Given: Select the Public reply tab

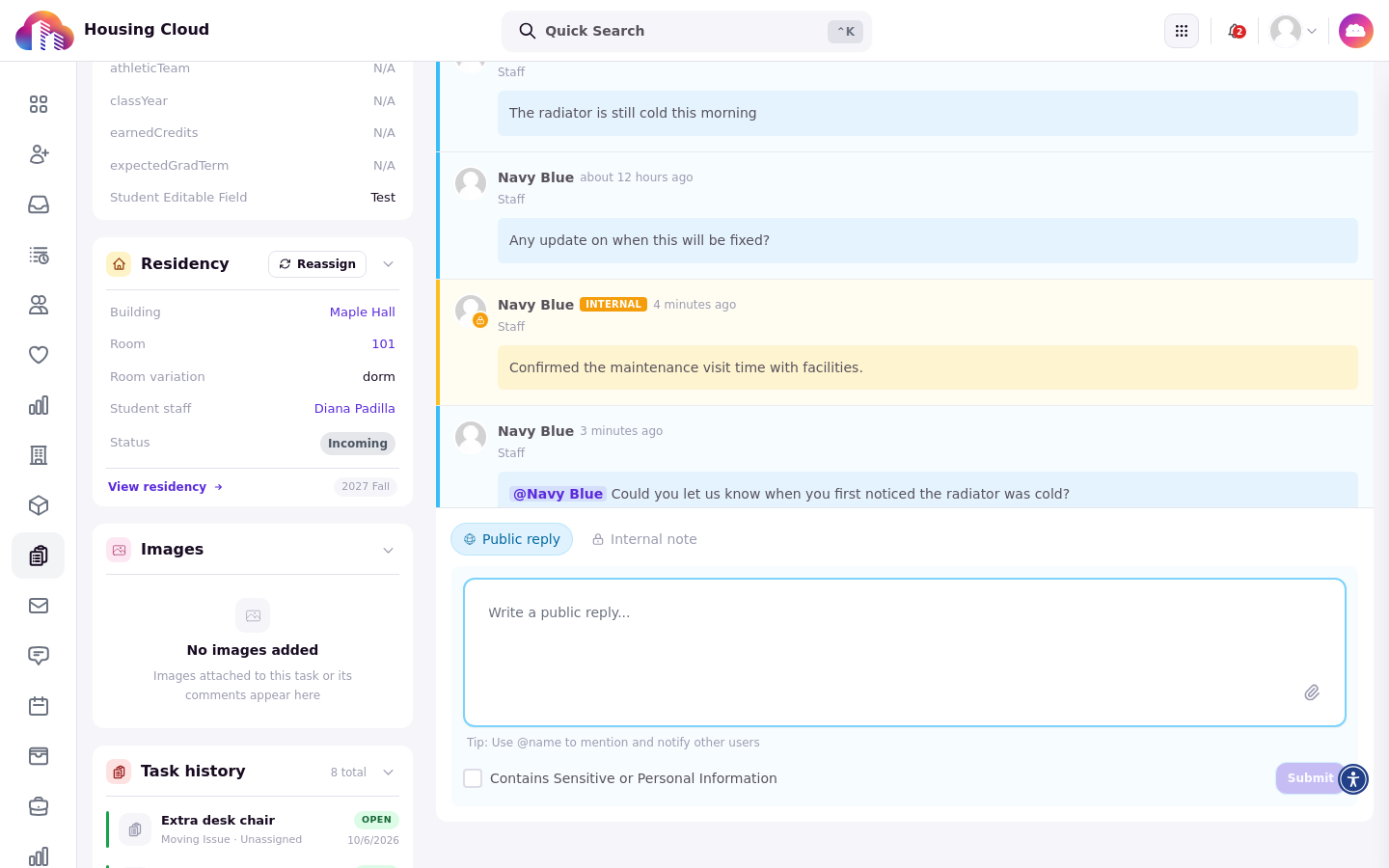Looking at the screenshot, I should pyautogui.click(x=511, y=539).
